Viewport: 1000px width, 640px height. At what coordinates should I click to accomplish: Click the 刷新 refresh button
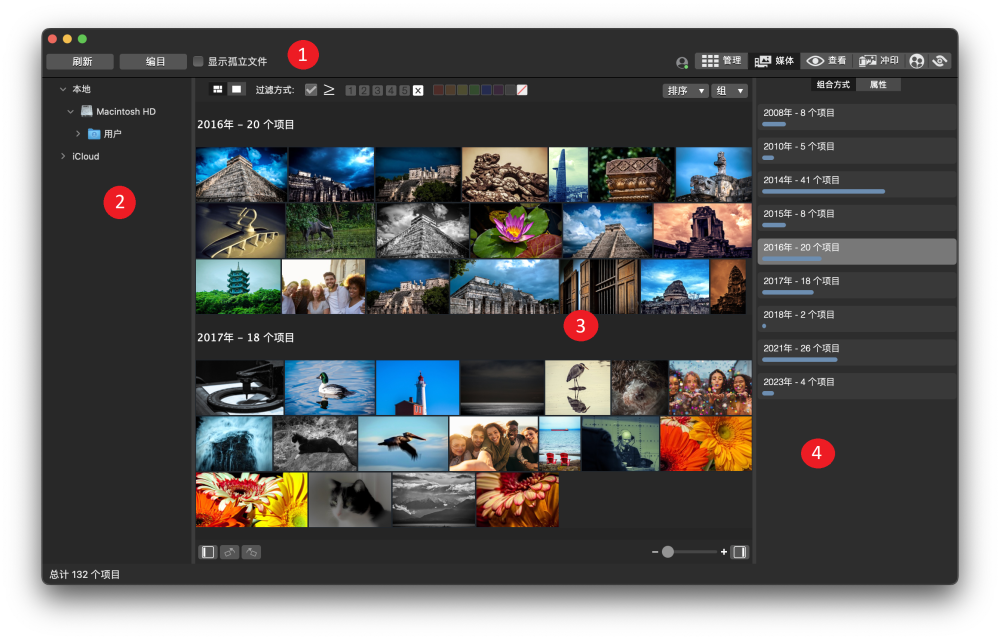[80, 61]
